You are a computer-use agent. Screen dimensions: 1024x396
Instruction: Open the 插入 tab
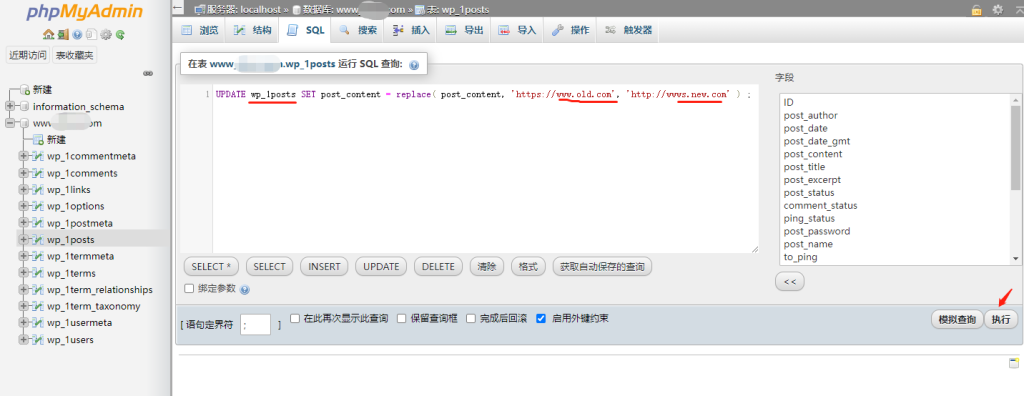coord(411,30)
